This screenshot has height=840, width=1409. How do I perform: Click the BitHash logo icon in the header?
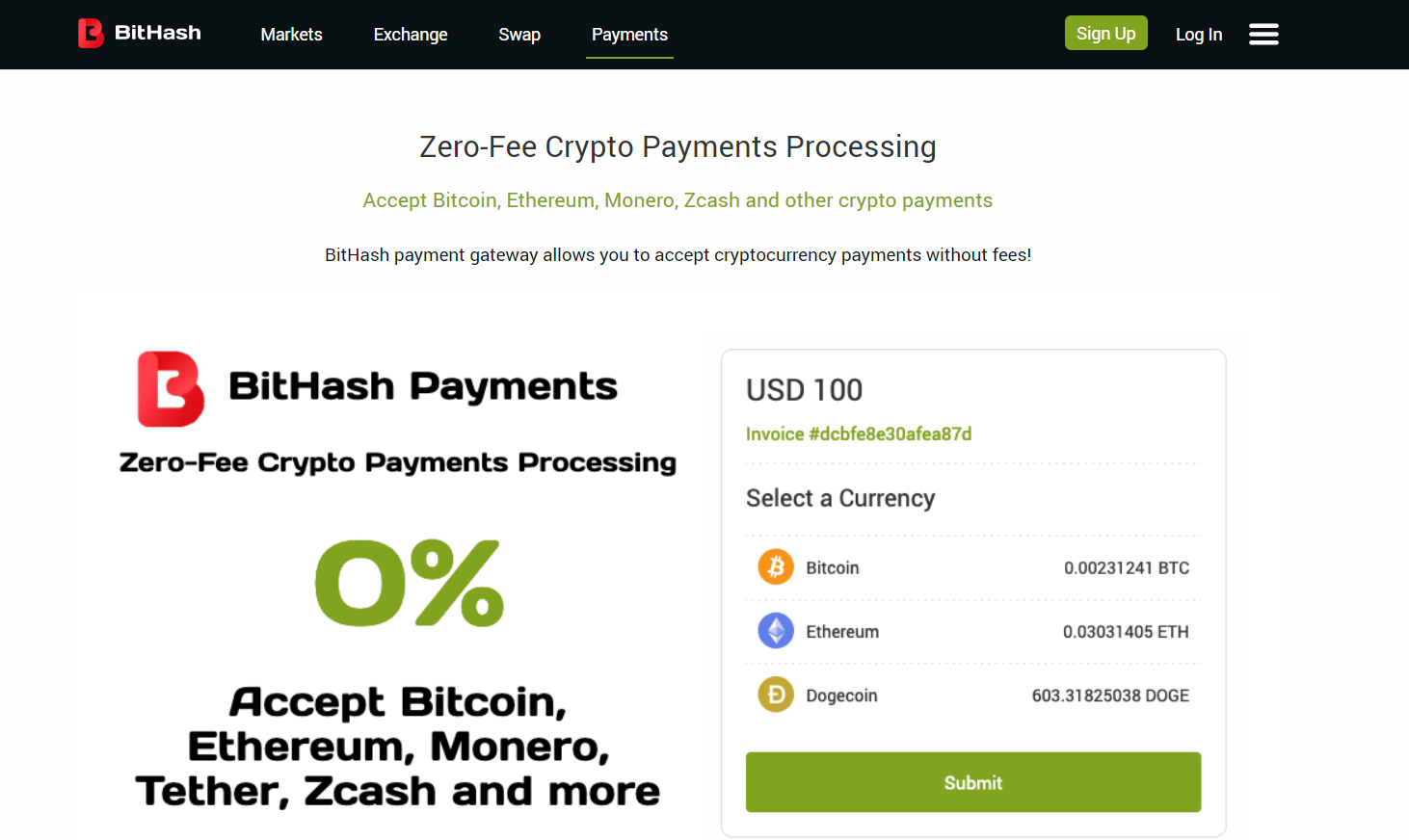tap(91, 34)
